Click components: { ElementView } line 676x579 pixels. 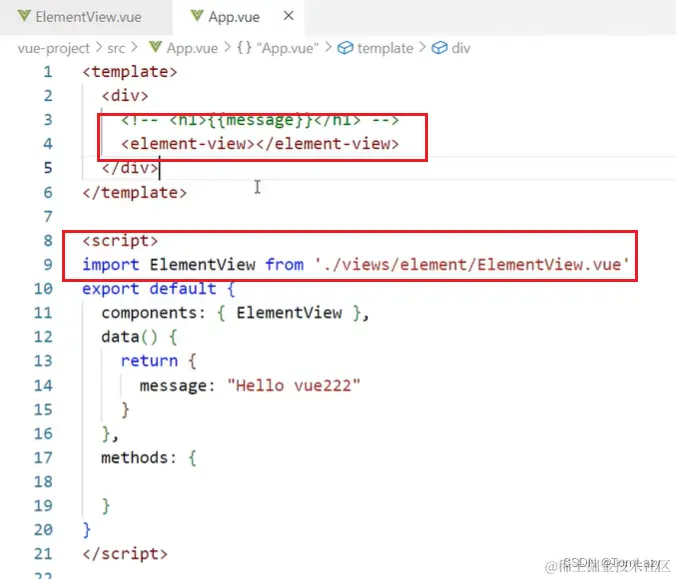[x=235, y=313]
